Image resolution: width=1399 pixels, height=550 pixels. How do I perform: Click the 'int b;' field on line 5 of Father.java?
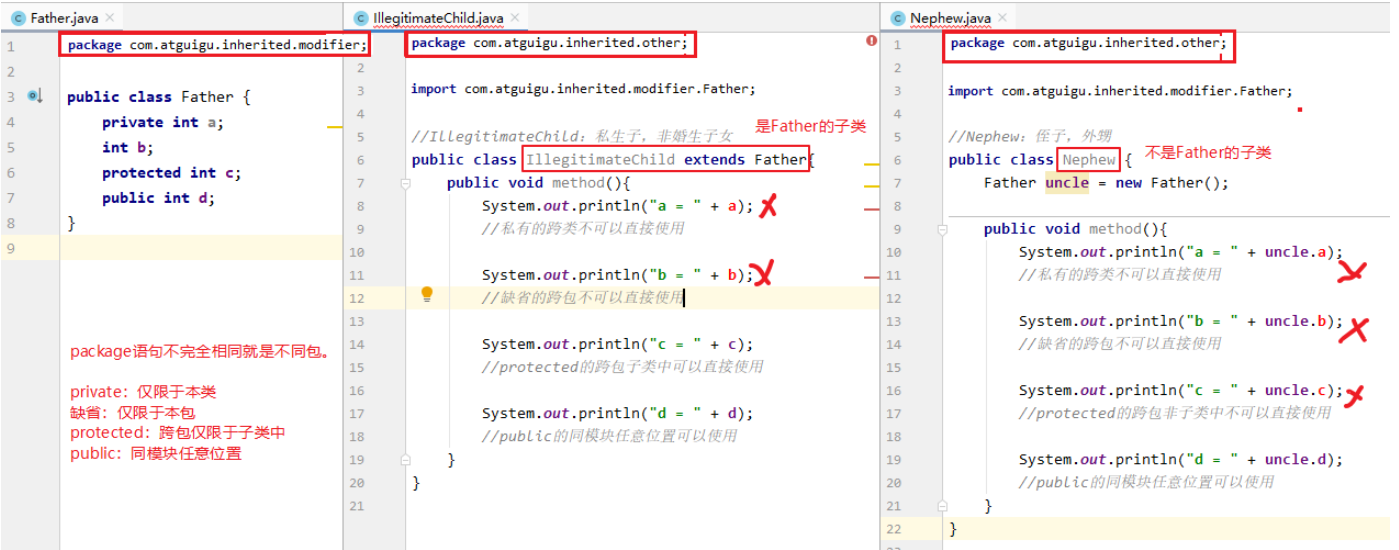pyautogui.click(x=128, y=147)
